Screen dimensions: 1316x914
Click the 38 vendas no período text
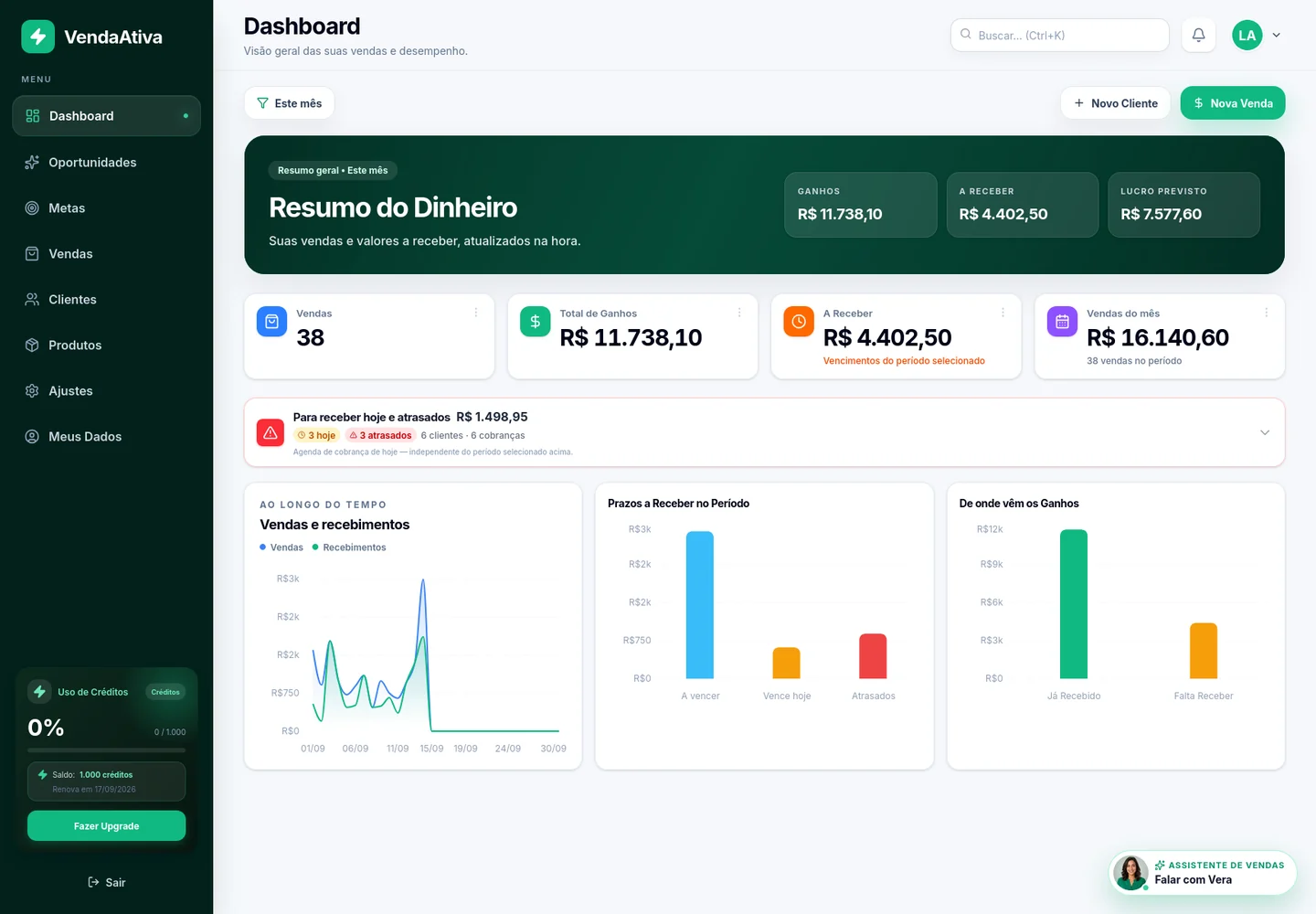pyautogui.click(x=1134, y=361)
